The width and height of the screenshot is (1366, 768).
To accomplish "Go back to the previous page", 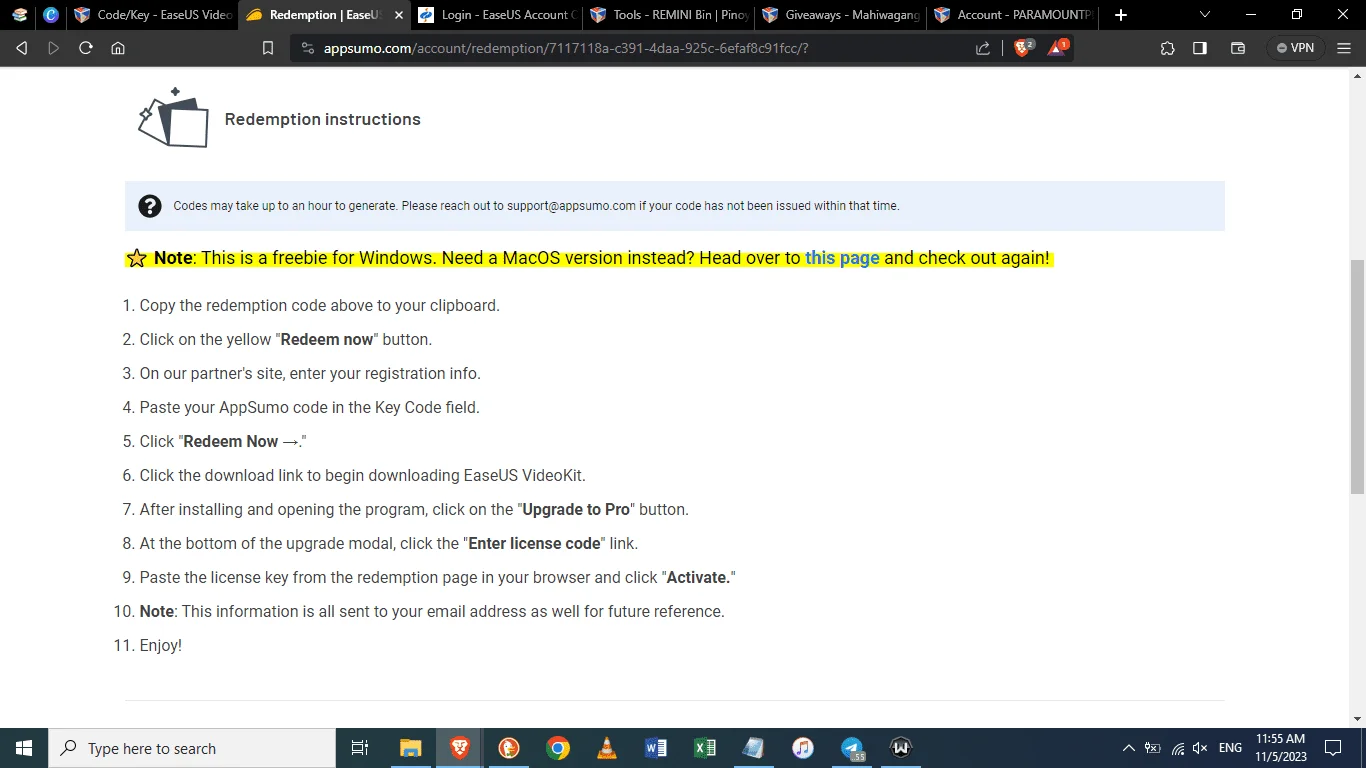I will pos(21,48).
